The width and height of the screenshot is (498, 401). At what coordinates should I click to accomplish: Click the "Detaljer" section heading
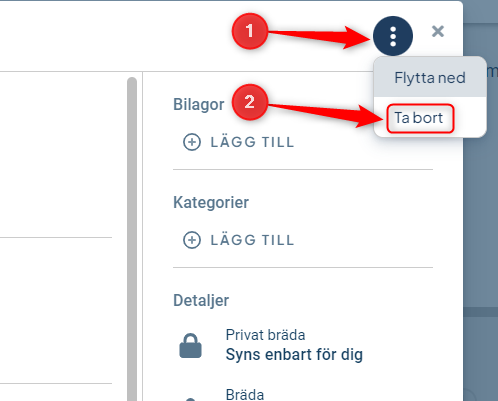201,301
